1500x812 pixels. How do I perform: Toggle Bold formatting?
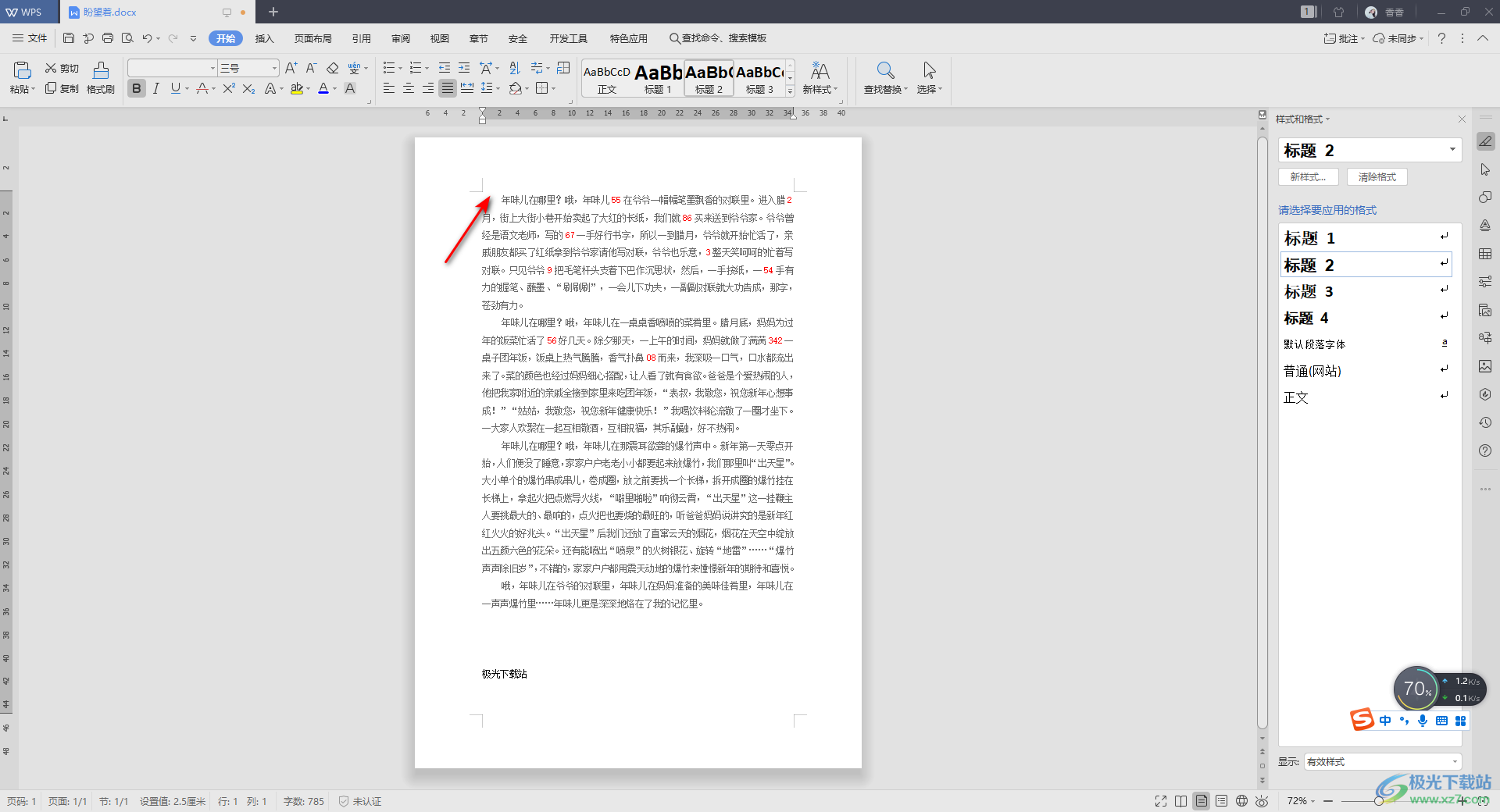tap(137, 88)
